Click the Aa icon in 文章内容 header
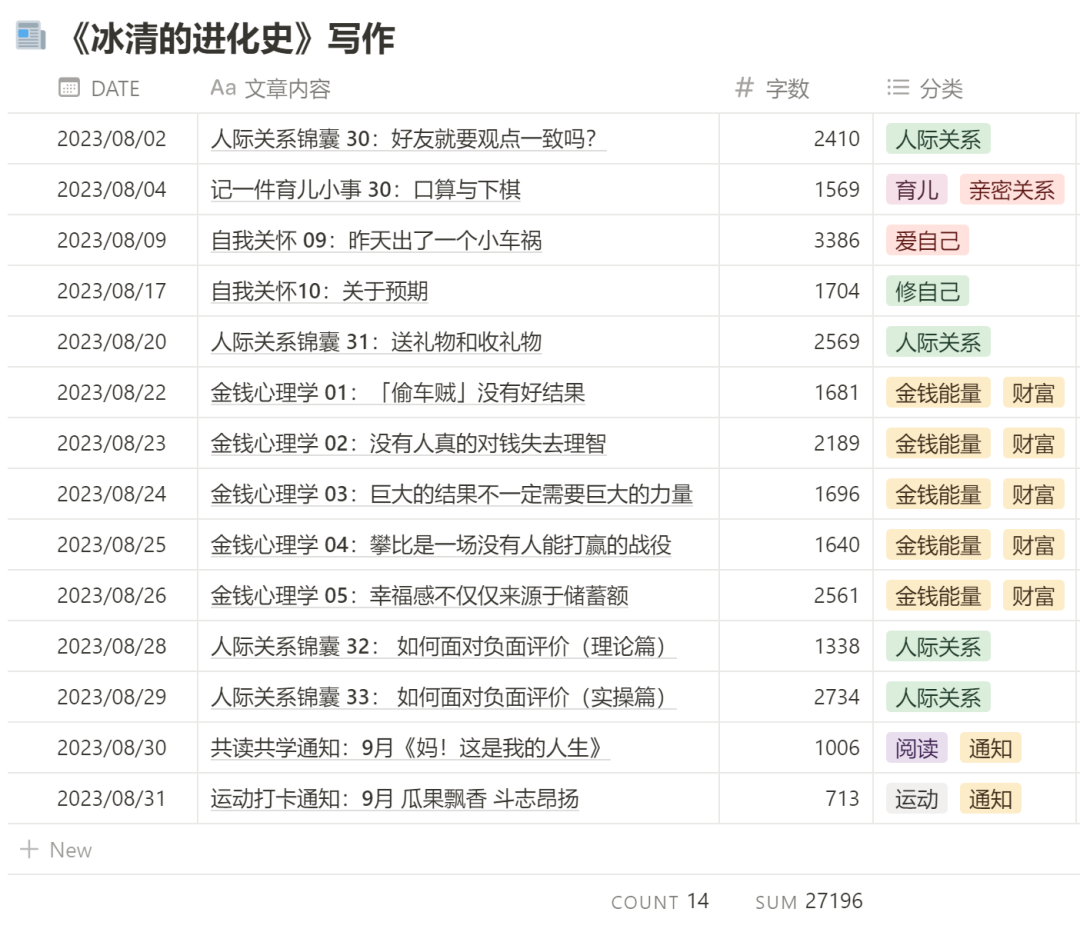Screen dimensions: 1080x932 point(223,88)
